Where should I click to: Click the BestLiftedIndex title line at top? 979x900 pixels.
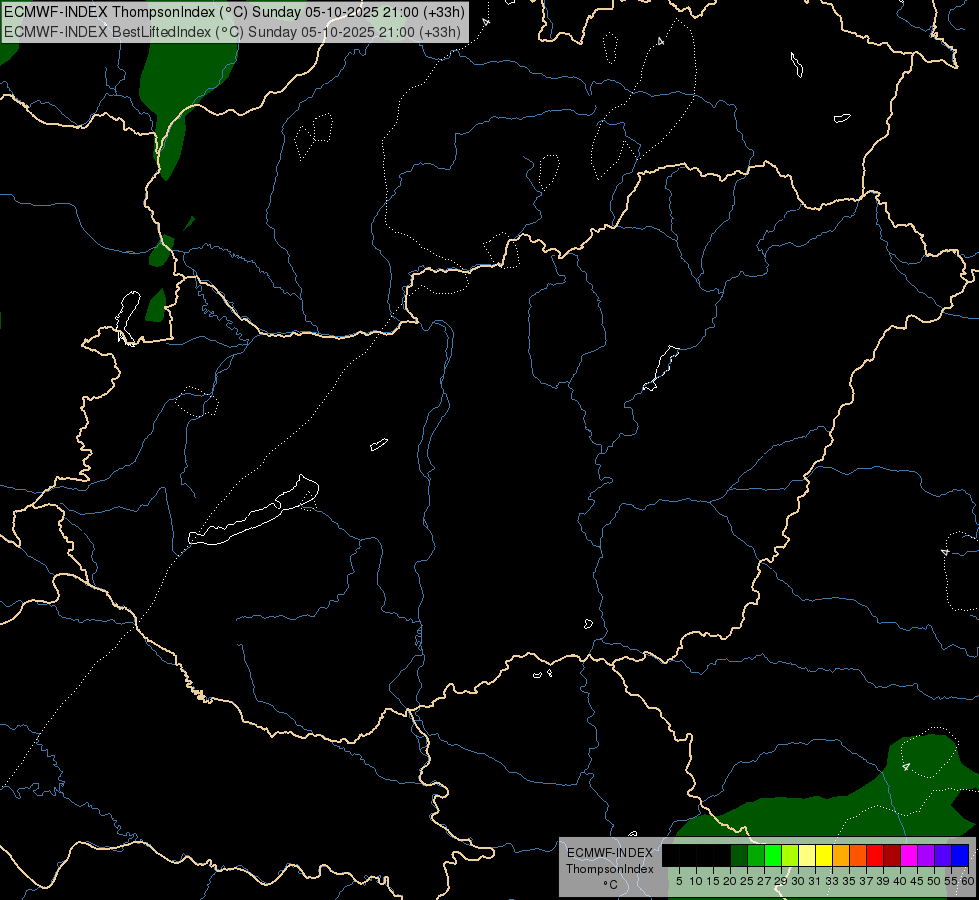tap(232, 31)
